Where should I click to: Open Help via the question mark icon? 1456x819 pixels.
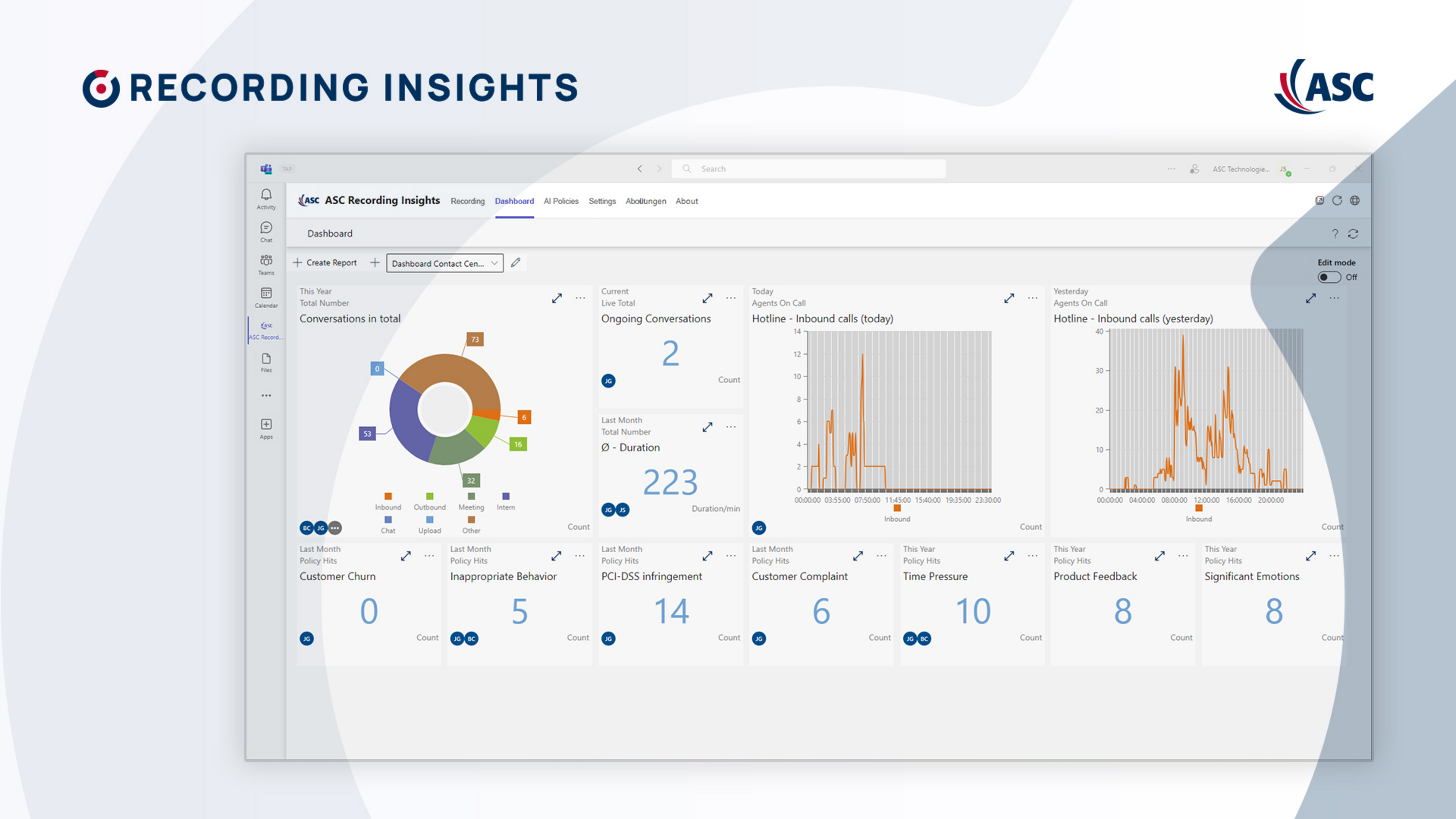pos(1336,233)
